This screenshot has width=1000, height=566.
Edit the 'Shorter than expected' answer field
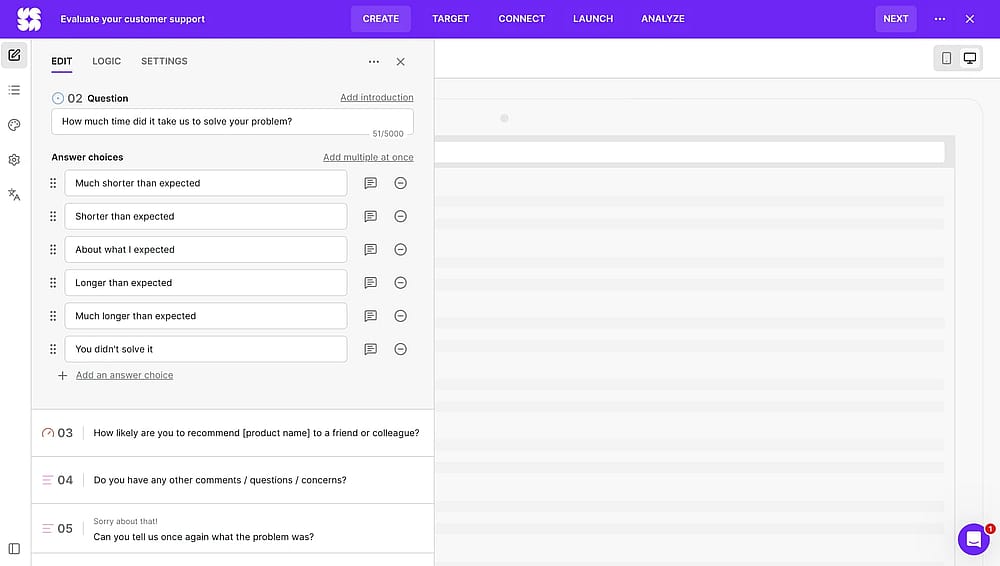[x=205, y=216]
